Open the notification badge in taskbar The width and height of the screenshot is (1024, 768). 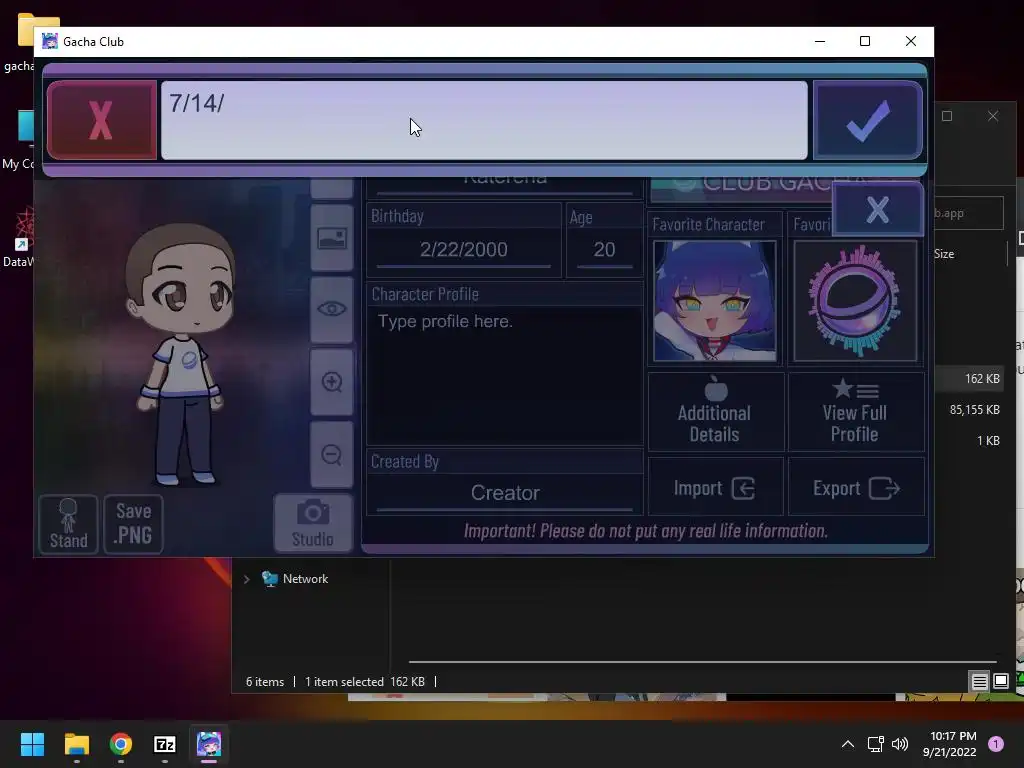996,743
